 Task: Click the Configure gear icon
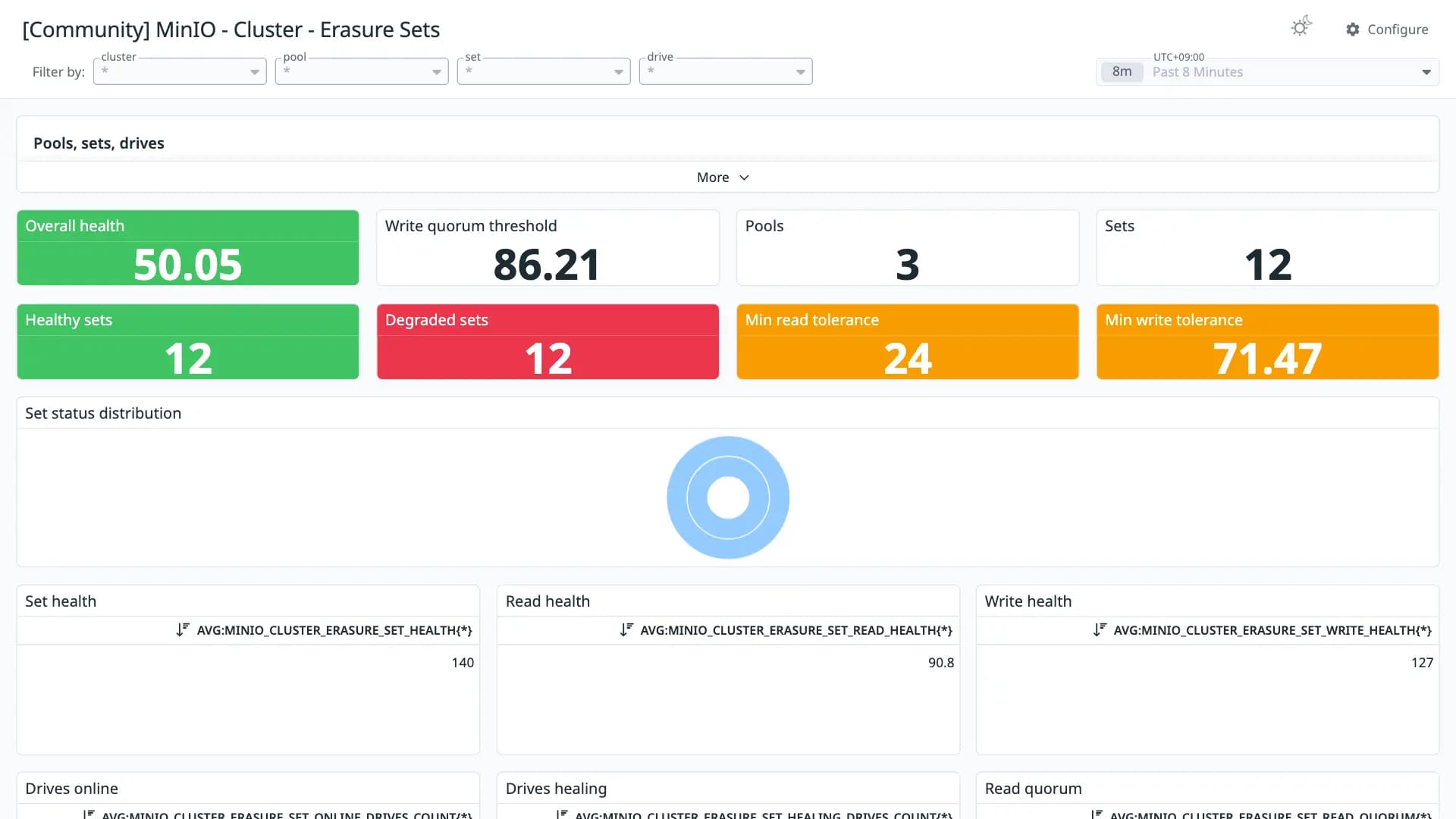point(1353,30)
